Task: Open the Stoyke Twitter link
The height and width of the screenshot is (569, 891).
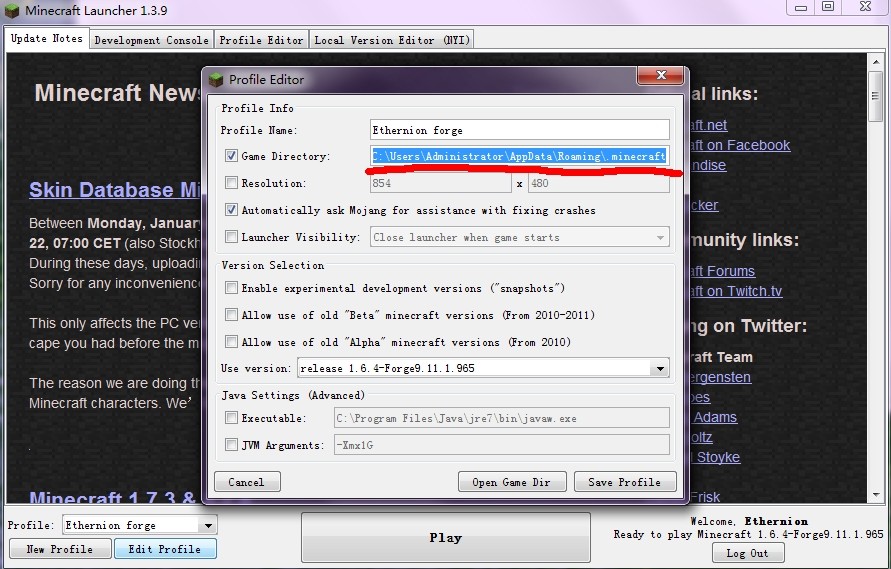Action: click(x=717, y=457)
